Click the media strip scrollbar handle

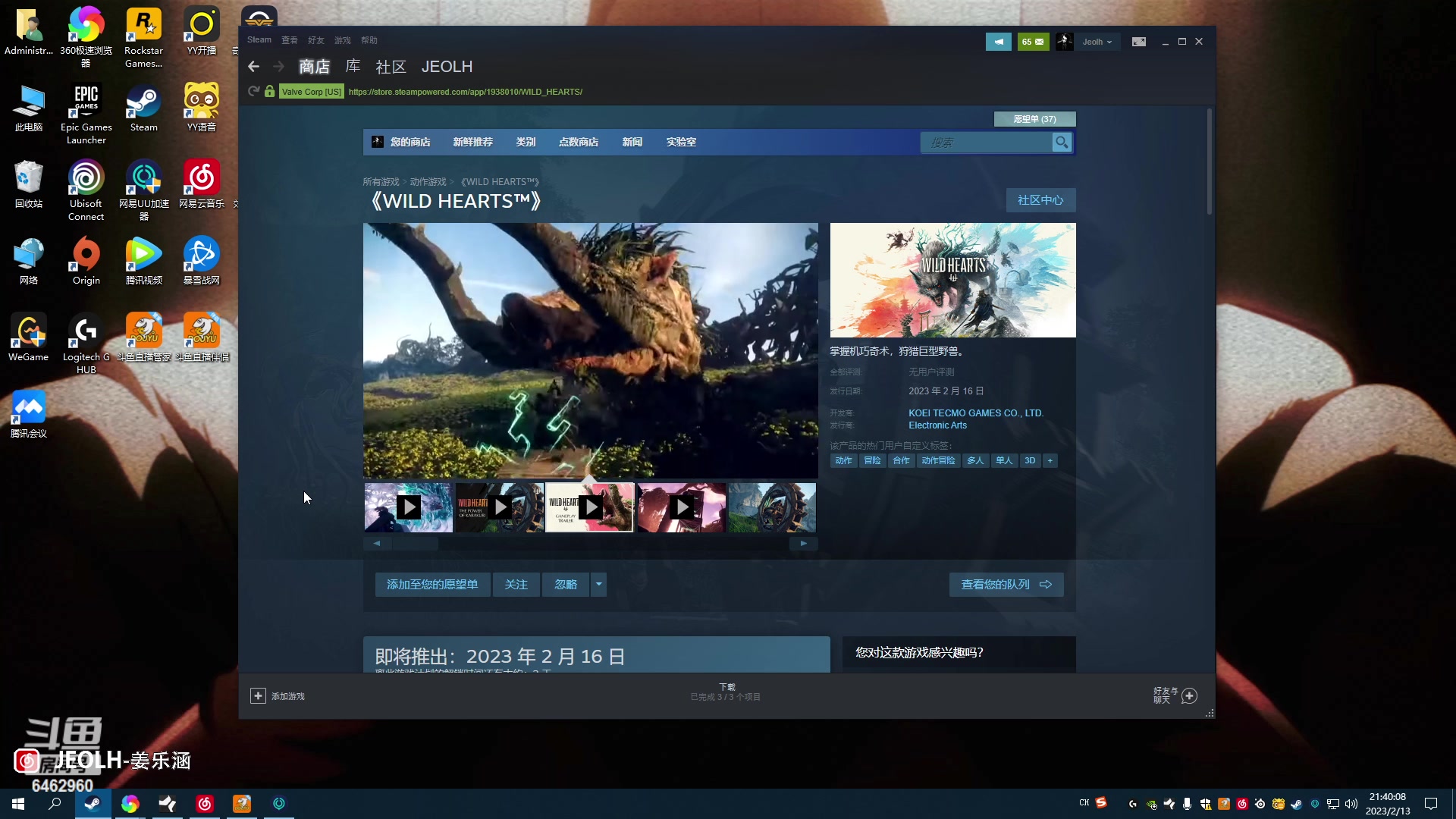pyautogui.click(x=416, y=544)
